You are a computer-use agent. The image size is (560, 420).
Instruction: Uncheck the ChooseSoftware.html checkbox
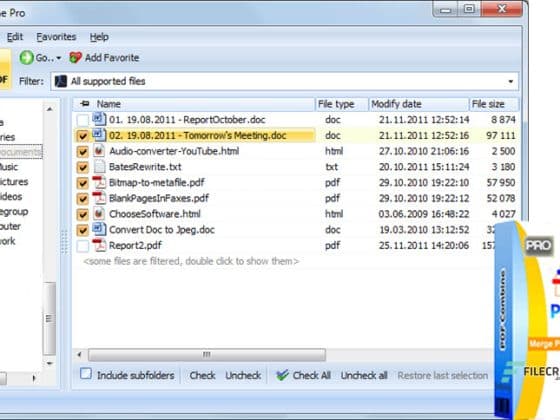coord(83,215)
